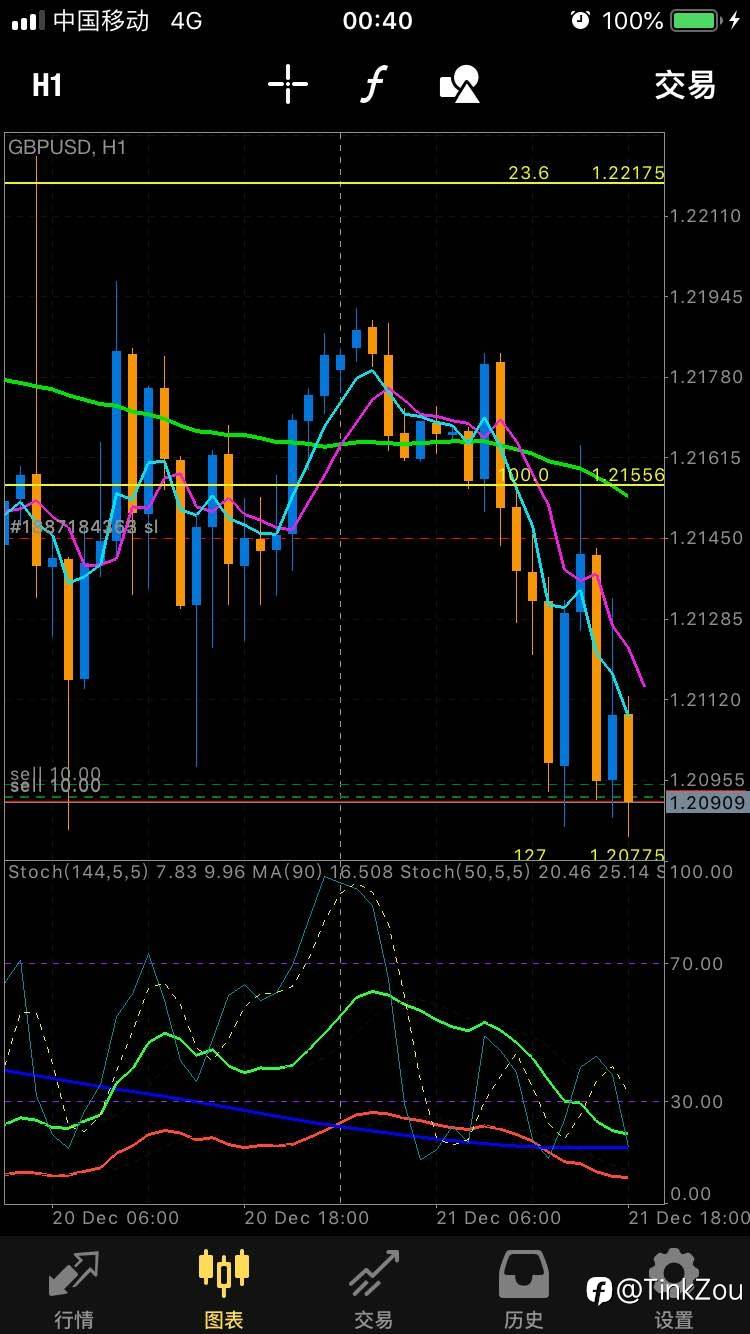Tap the 20 Dec 18:00 time label
This screenshot has height=1334, width=750.
point(307,1218)
